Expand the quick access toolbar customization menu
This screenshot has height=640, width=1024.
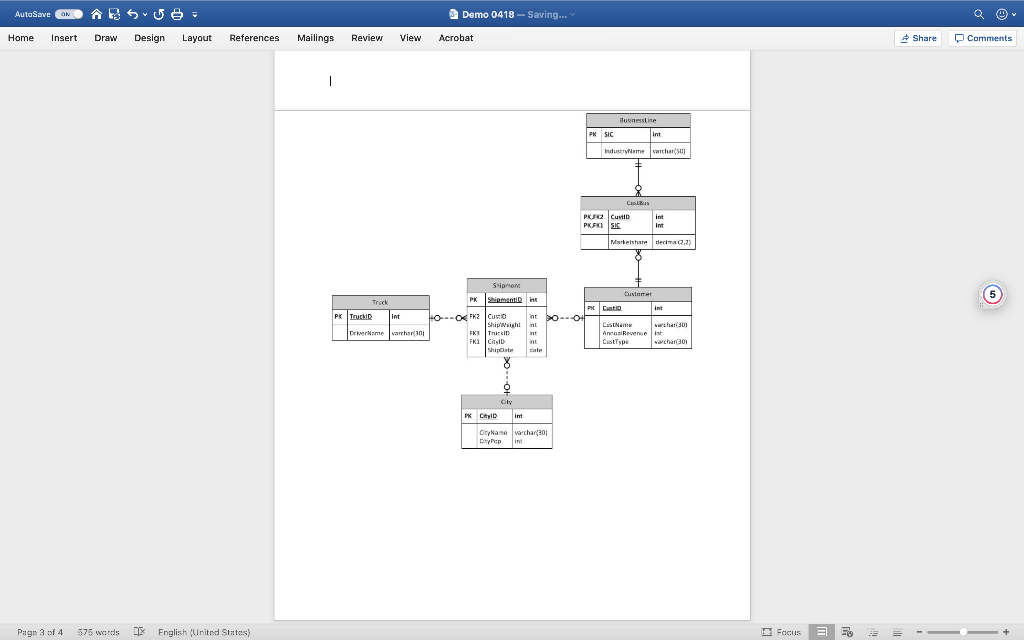(x=195, y=15)
